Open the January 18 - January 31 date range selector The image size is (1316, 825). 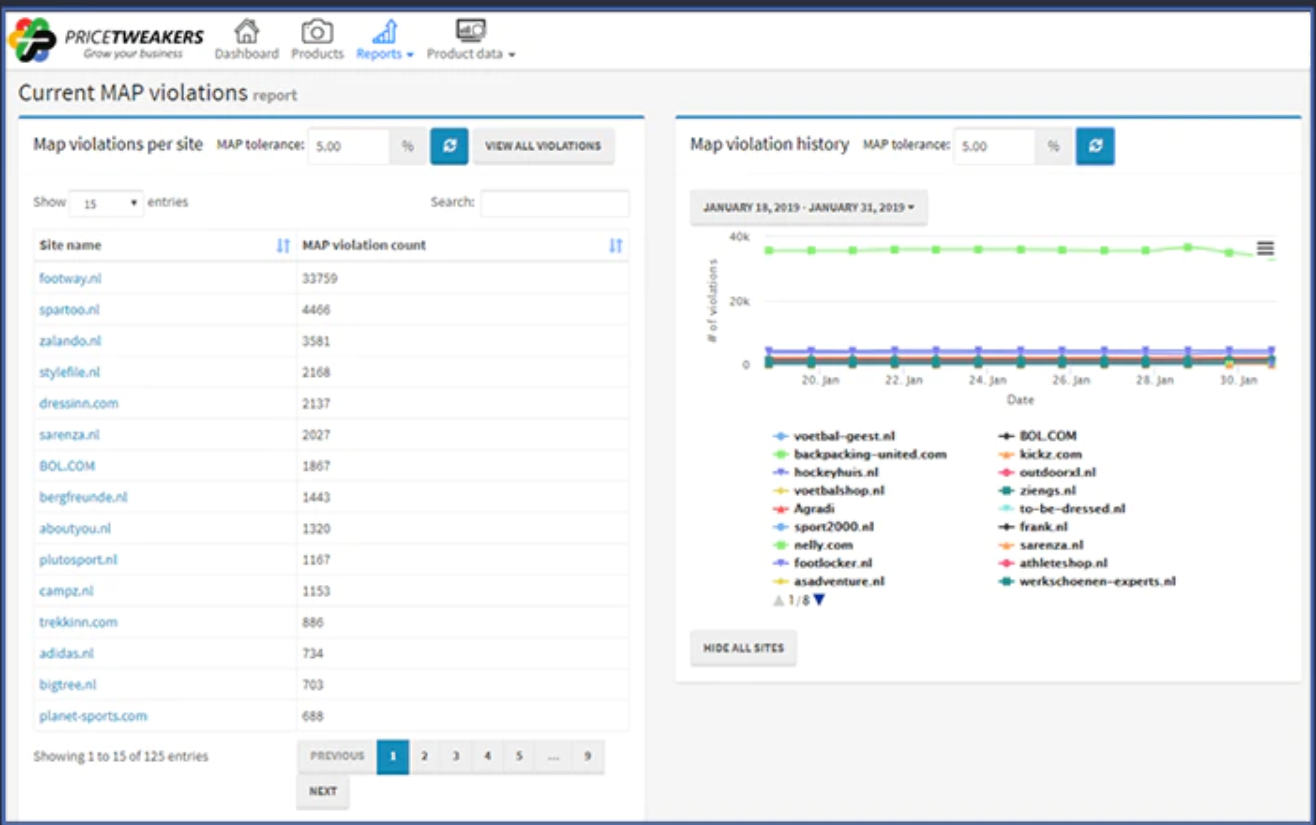coord(808,207)
